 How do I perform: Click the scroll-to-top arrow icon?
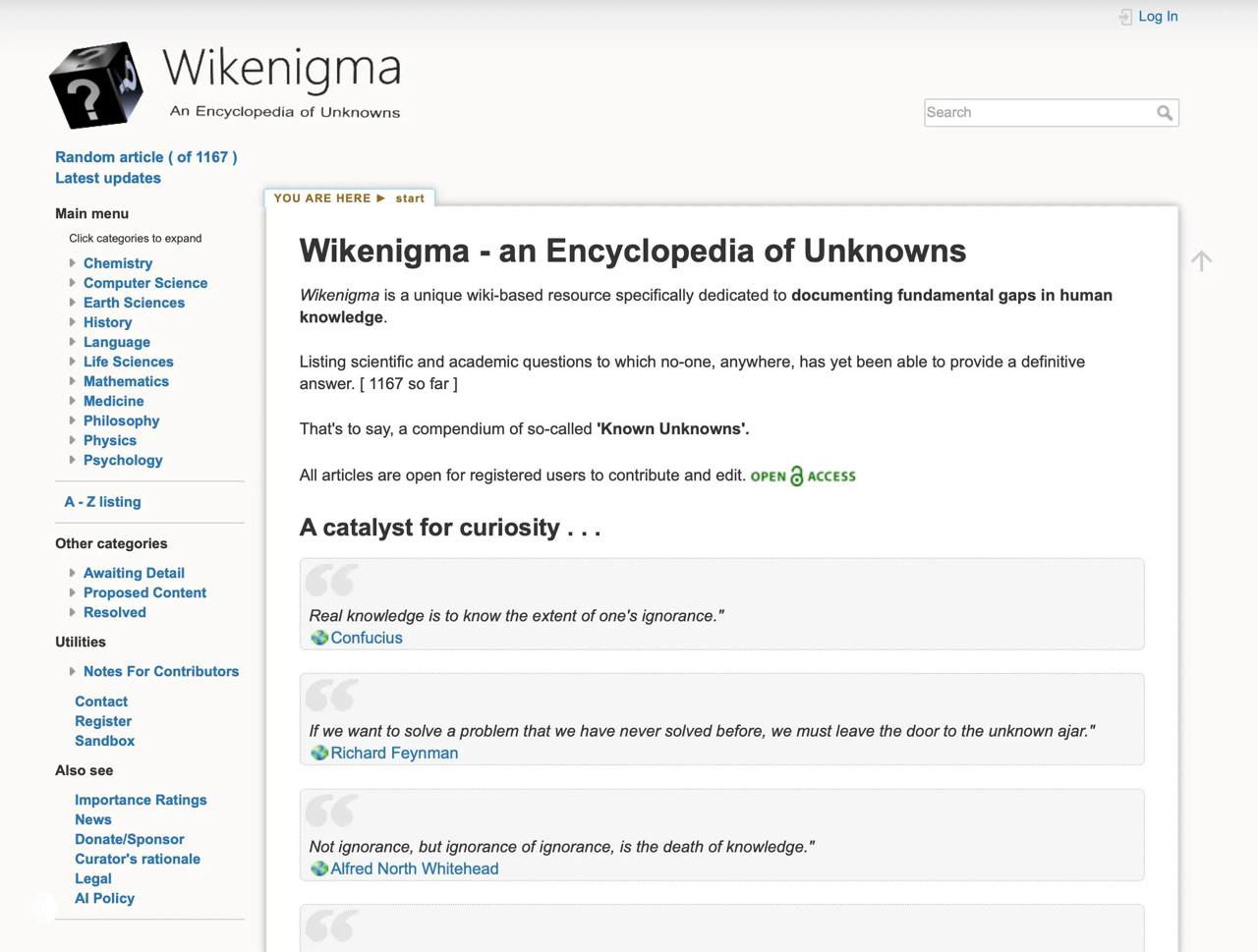pyautogui.click(x=1201, y=259)
